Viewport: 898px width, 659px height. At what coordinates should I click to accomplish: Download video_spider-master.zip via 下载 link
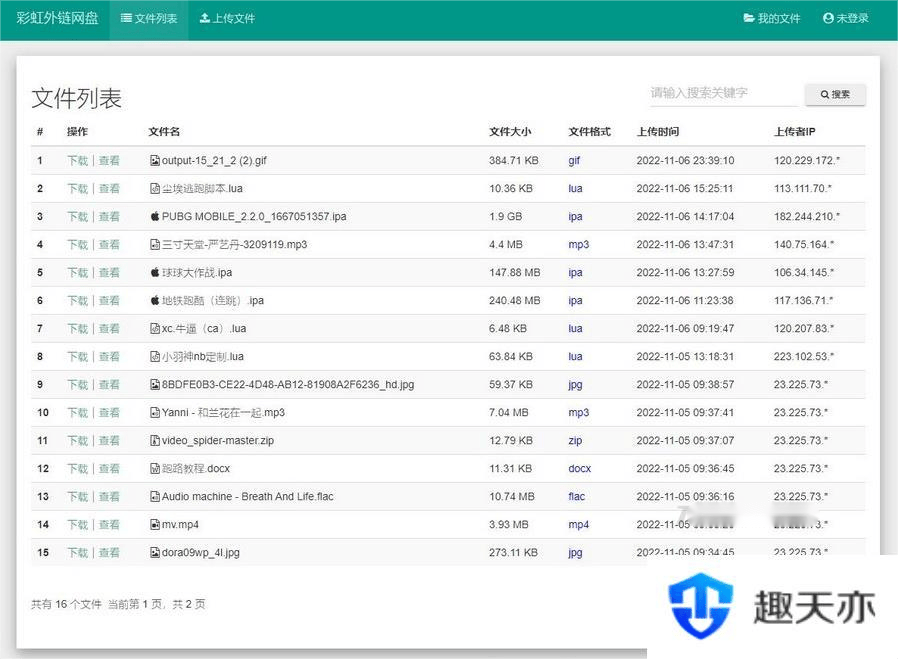77,441
